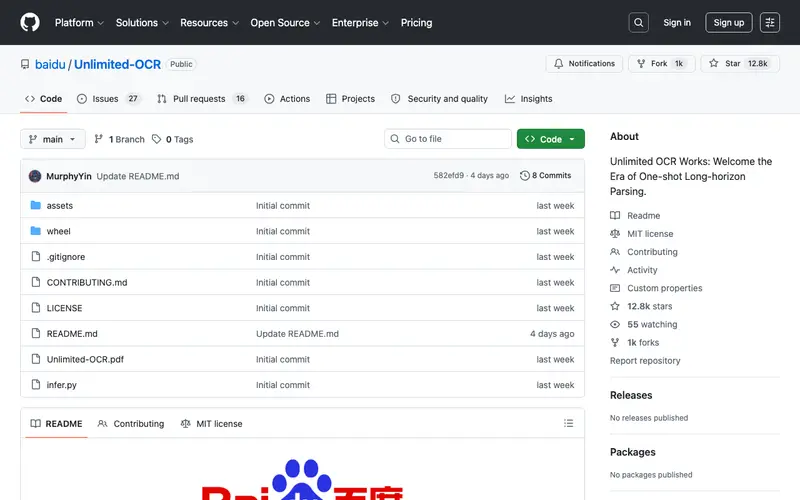
Task: Expand the Platform menu
Action: point(79,23)
